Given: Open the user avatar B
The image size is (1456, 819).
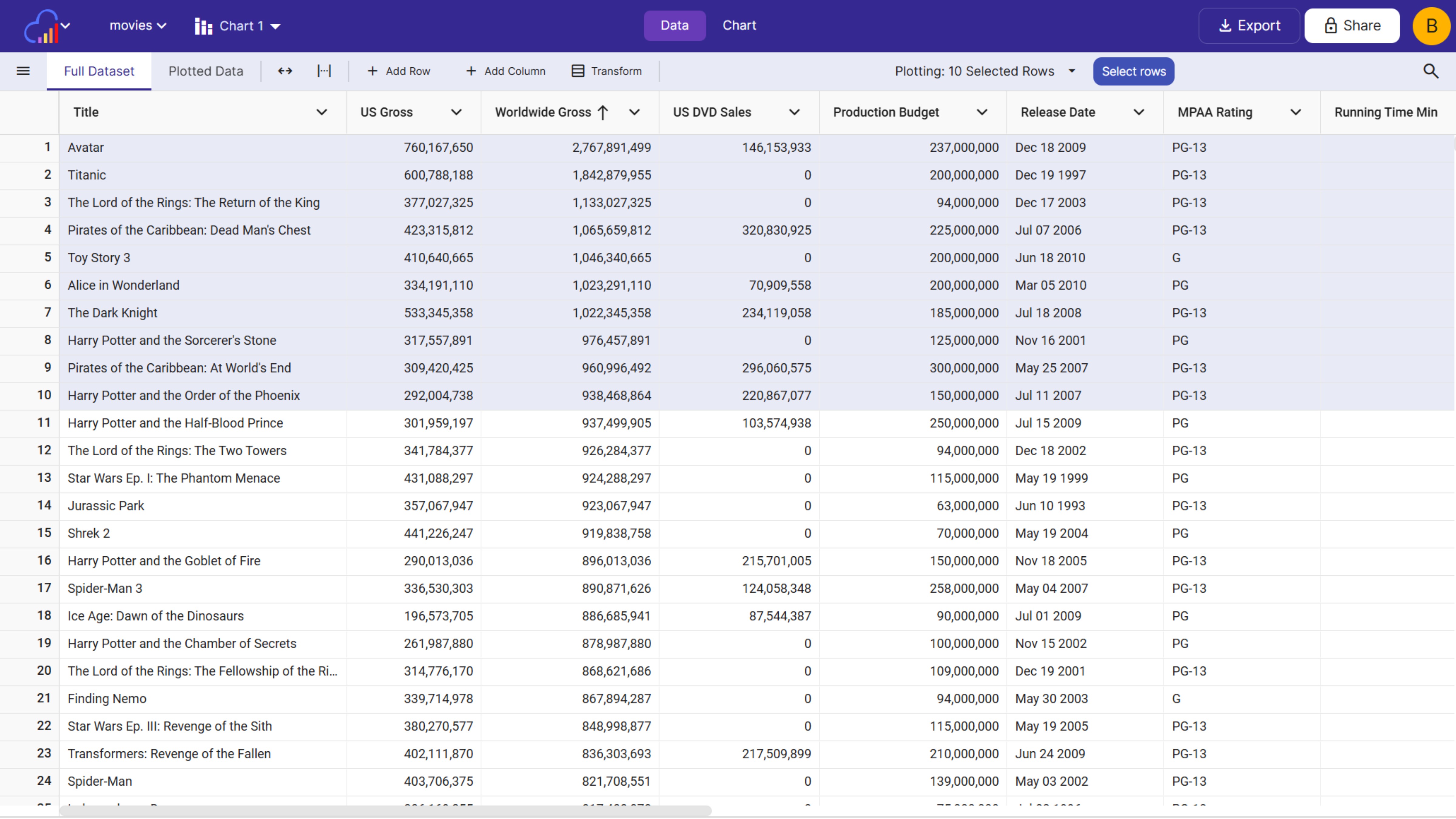Looking at the screenshot, I should (1431, 26).
